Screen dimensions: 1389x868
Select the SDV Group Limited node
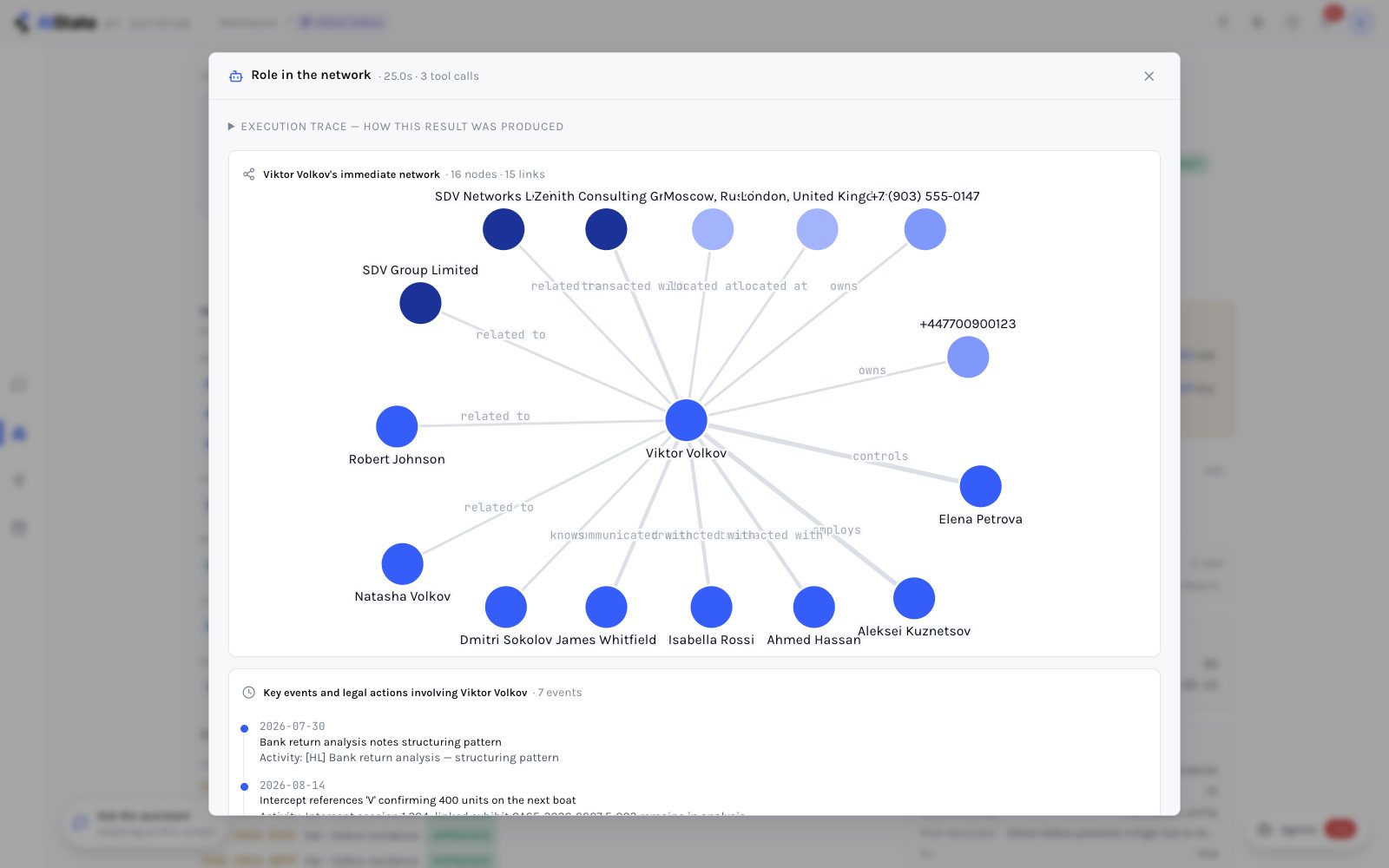(420, 303)
